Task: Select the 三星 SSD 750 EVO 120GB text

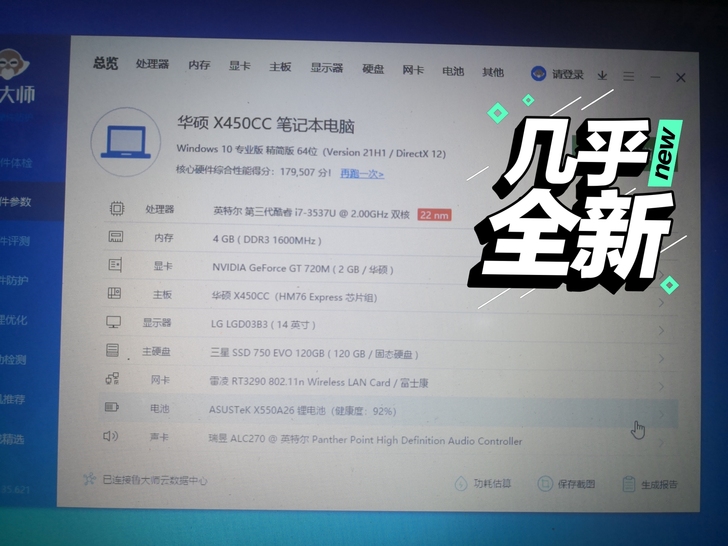Action: point(314,354)
